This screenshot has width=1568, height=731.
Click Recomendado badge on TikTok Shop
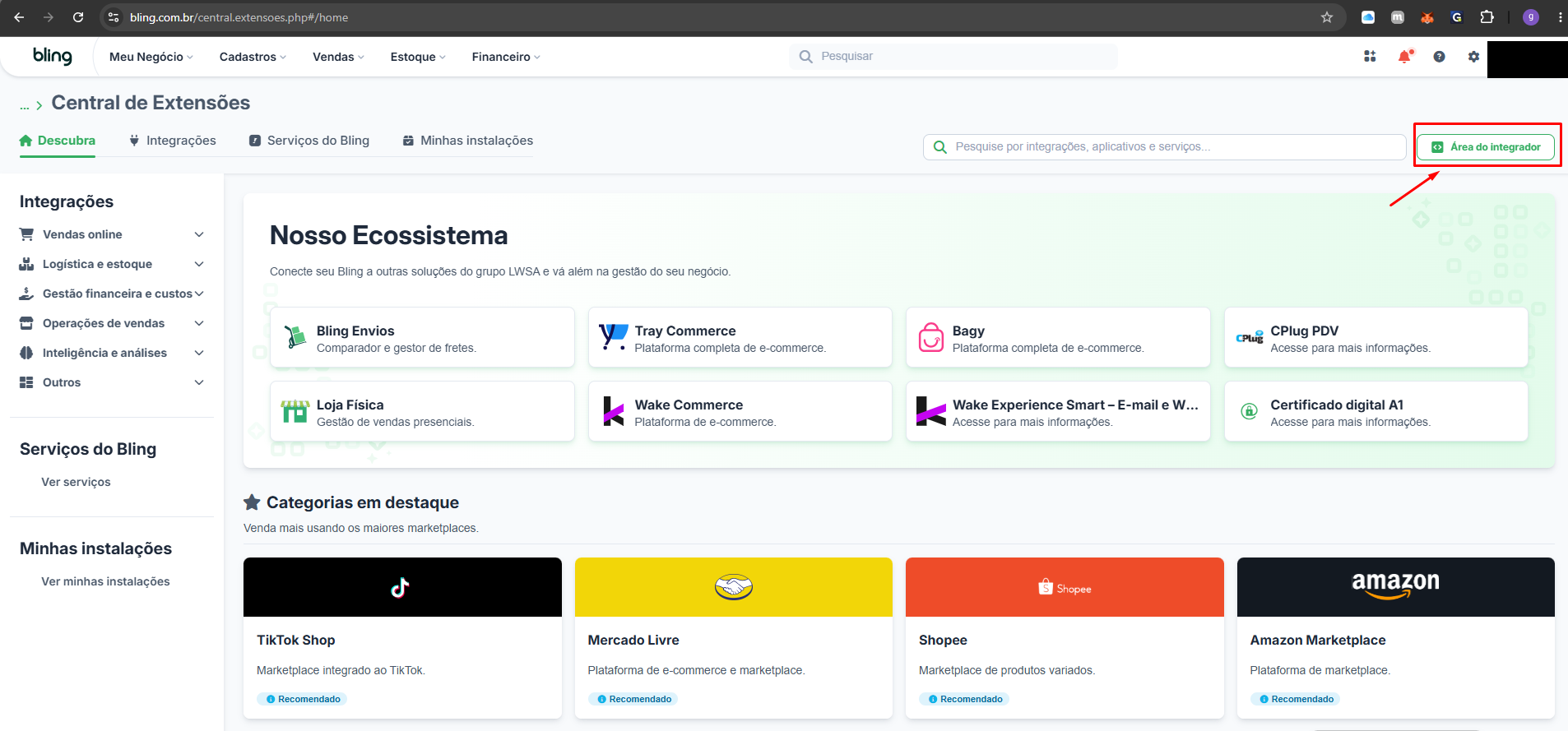(x=303, y=699)
